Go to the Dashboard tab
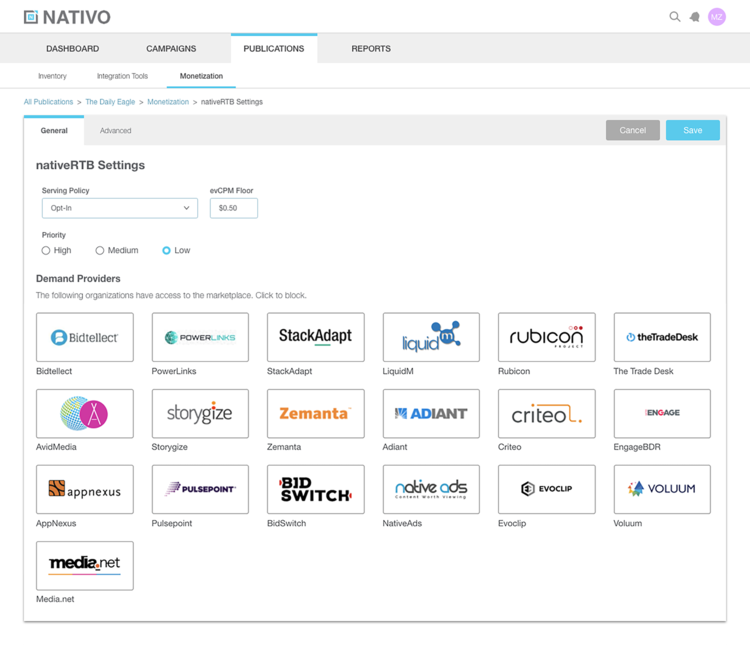The height and width of the screenshot is (645, 750). [x=73, y=48]
